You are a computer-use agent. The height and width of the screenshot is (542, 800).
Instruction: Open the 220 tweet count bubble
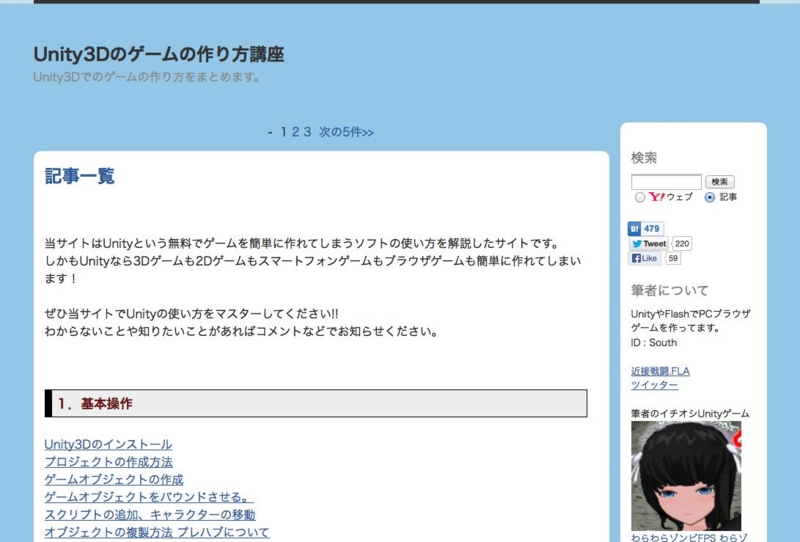[x=682, y=243]
